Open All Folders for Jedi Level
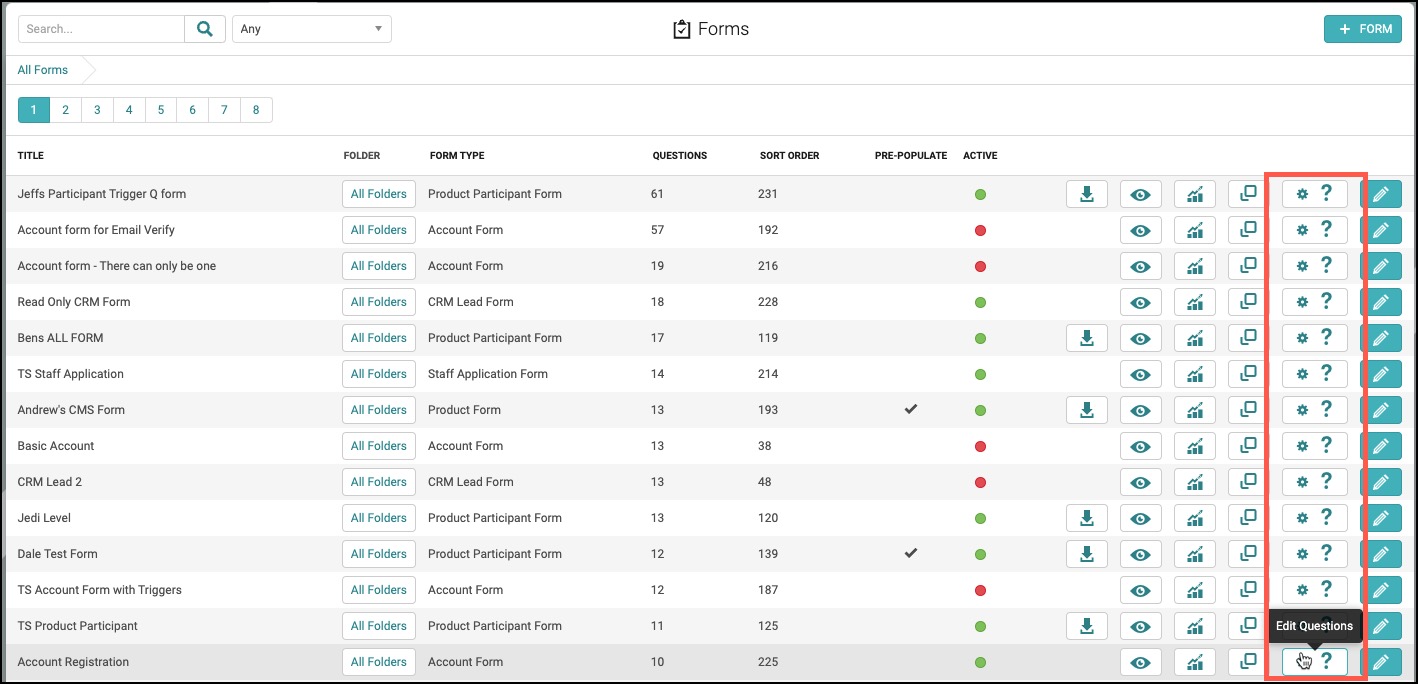 click(379, 518)
